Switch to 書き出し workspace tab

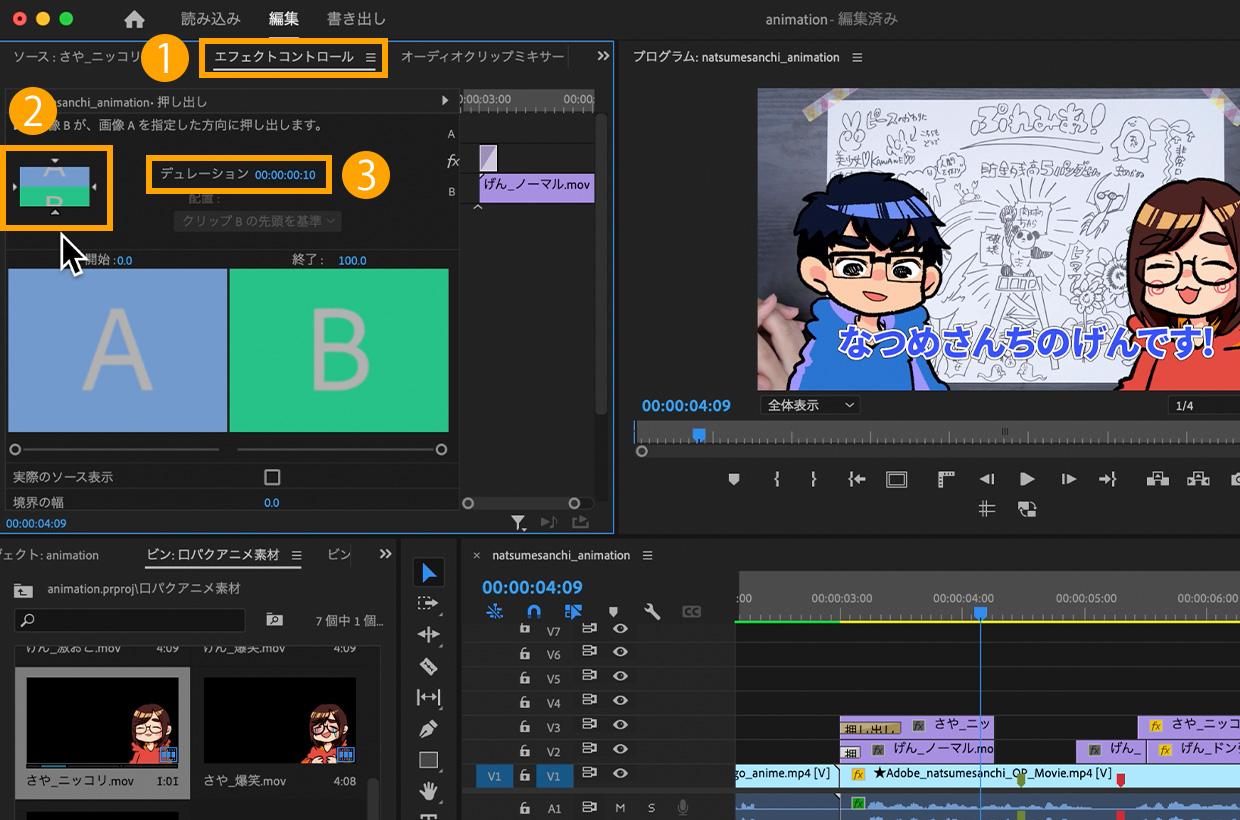point(356,19)
